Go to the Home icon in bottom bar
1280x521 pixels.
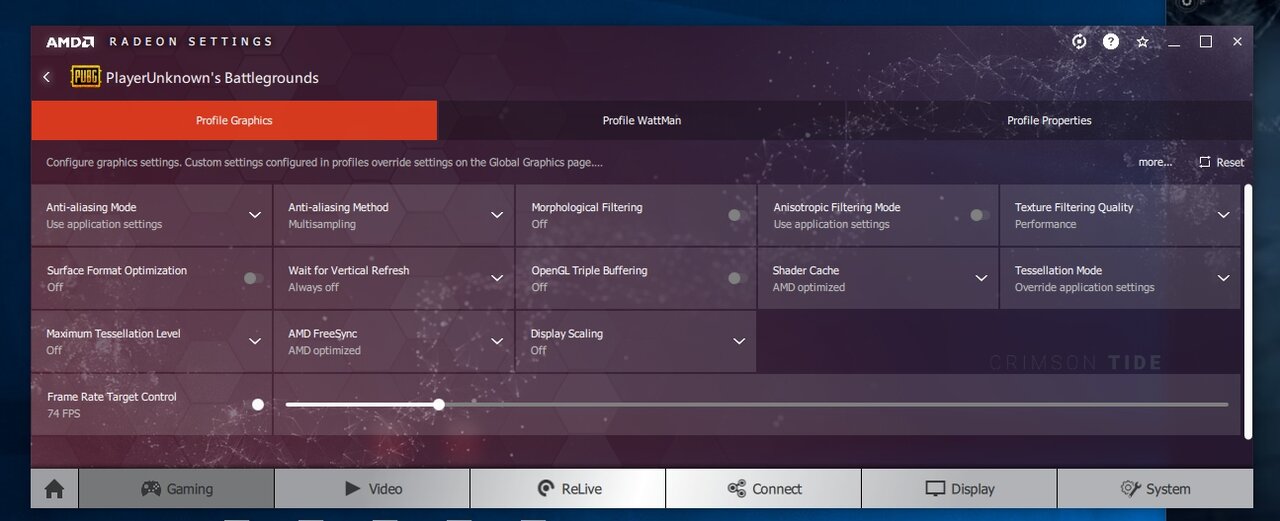click(x=54, y=489)
